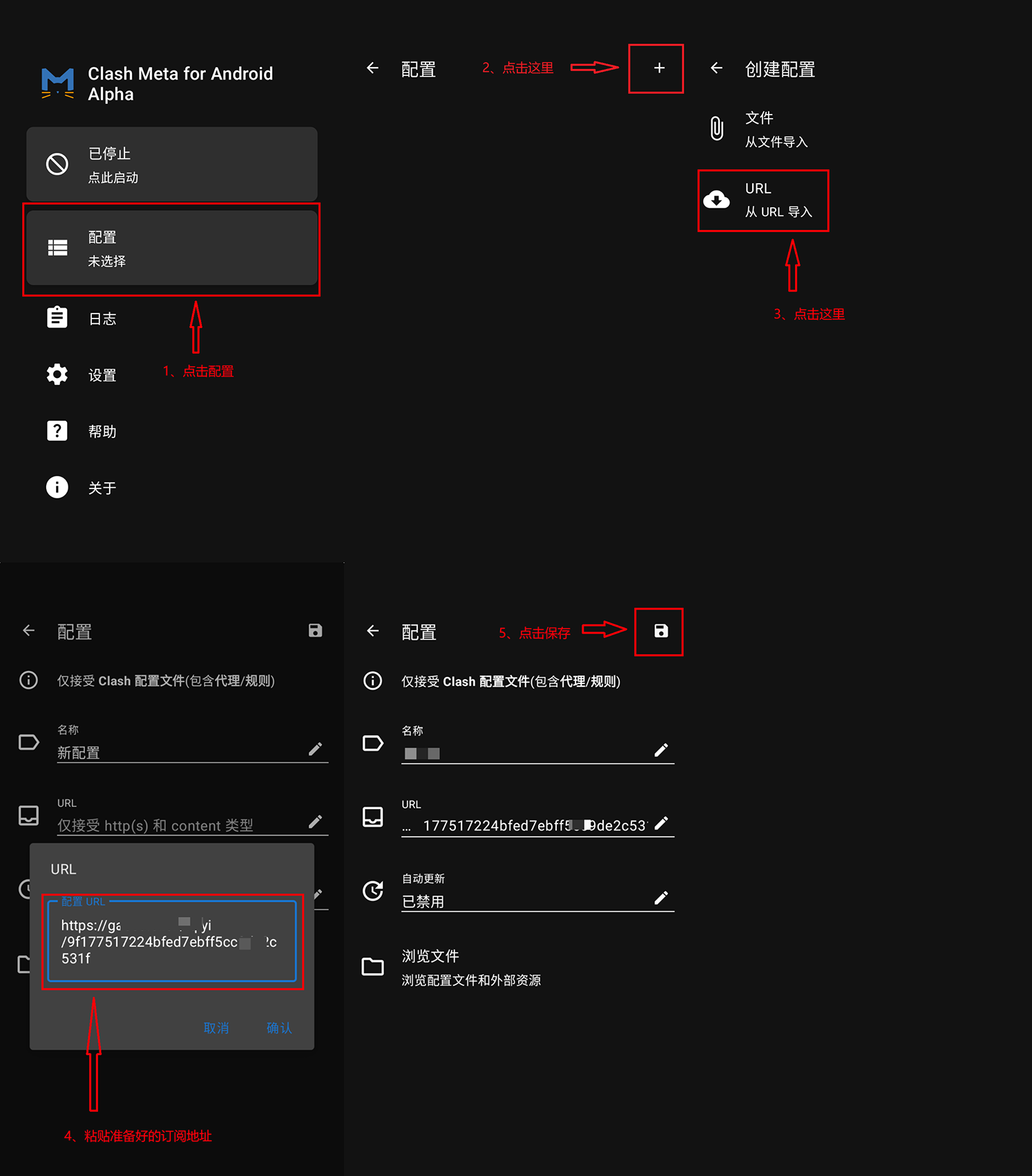
Task: Go back from the 创建配置 screen
Action: pyautogui.click(x=717, y=68)
